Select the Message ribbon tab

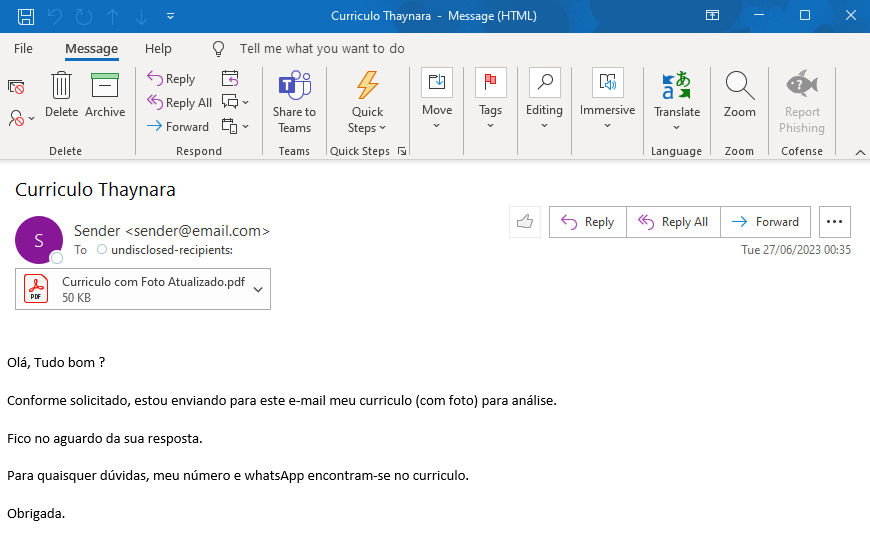tap(92, 49)
